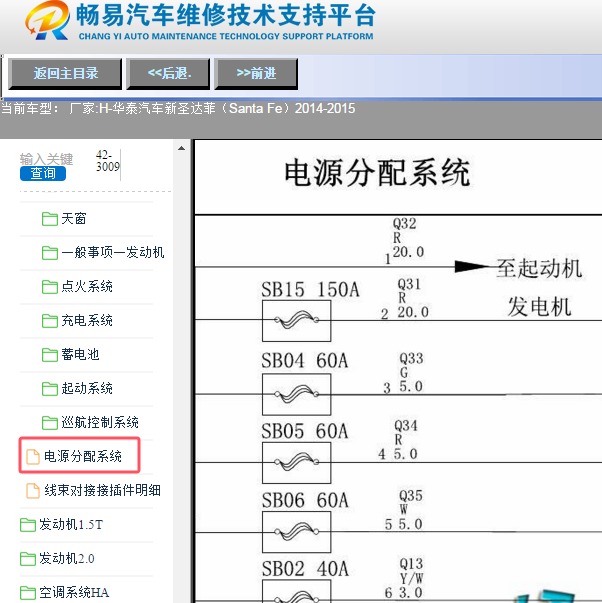Focus the 输入关键 keyword input field
The image size is (602, 603).
click(x=46, y=159)
